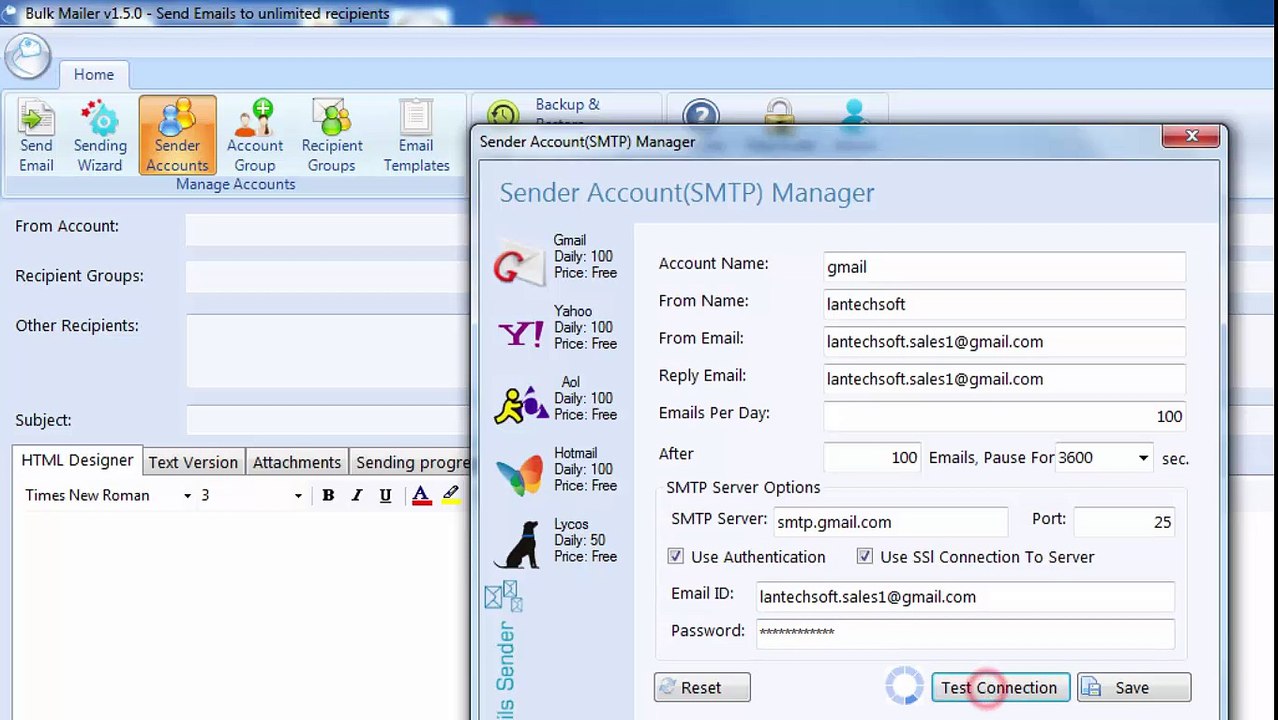The width and height of the screenshot is (1278, 720).
Task: Click the Password field
Action: click(965, 632)
